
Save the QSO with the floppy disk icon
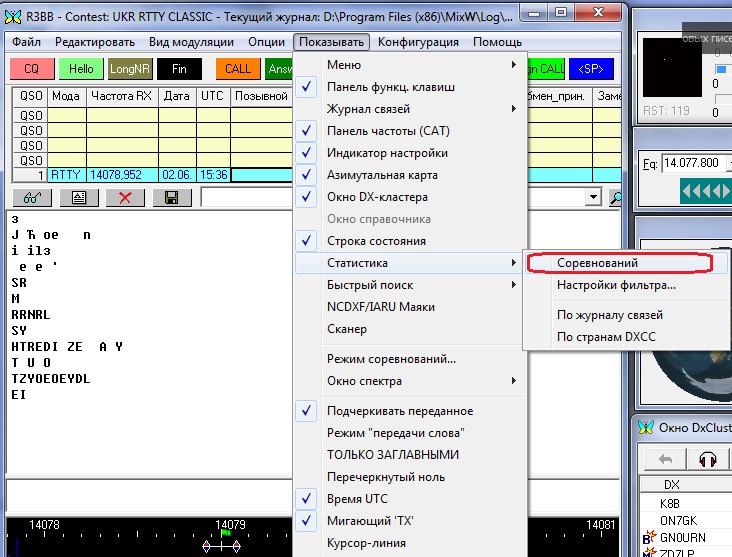(171, 198)
